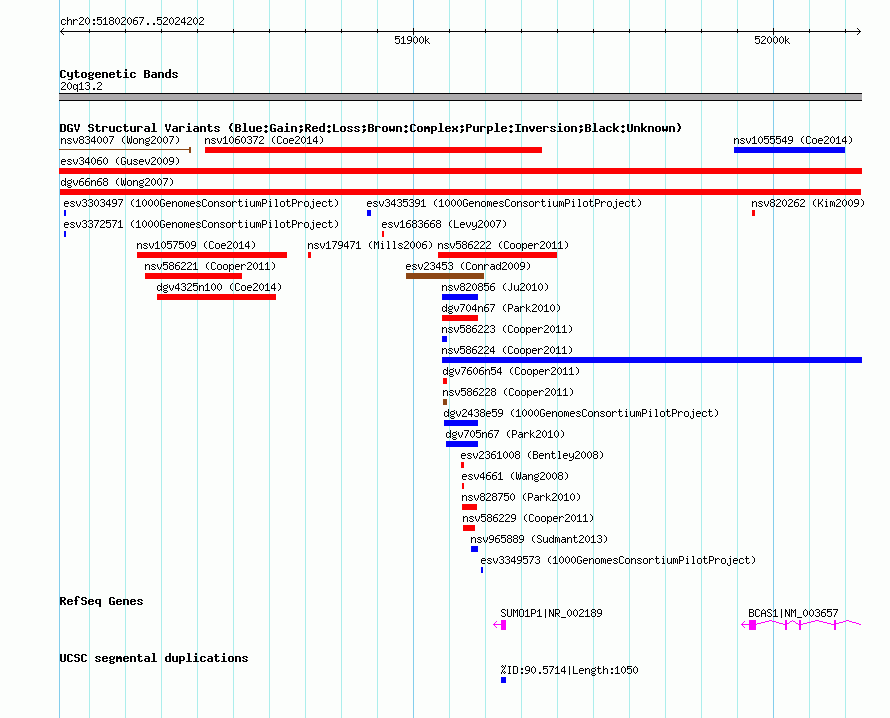Image resolution: width=890 pixels, height=718 pixels.
Task: Click the segmental duplication blue block
Action: click(x=503, y=680)
